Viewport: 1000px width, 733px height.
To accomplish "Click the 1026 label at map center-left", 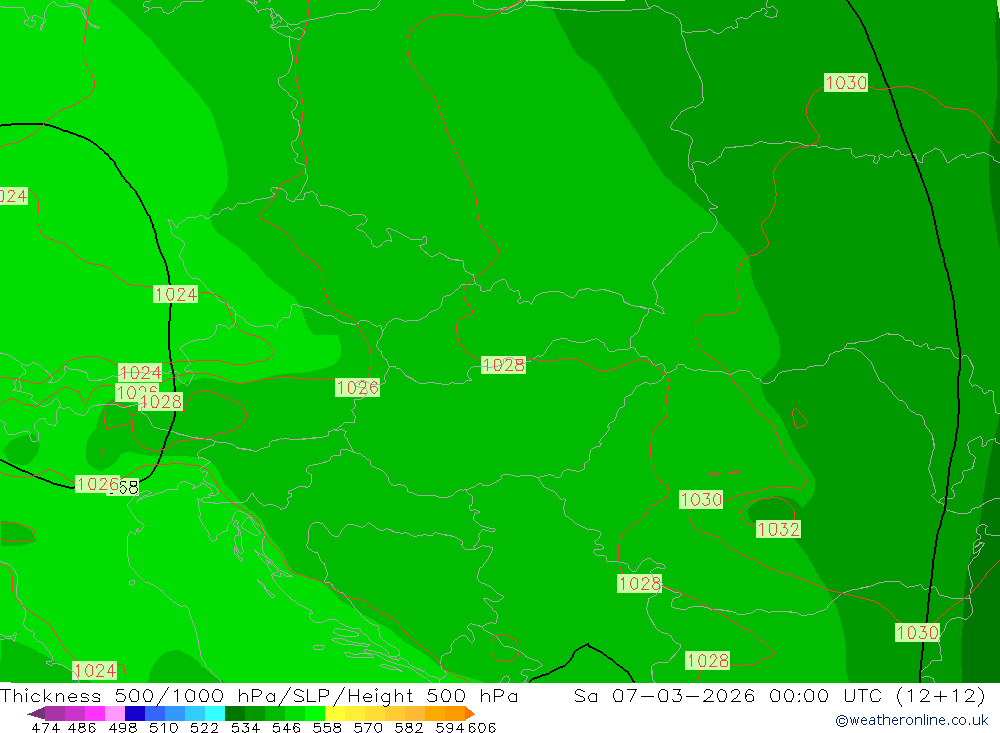I will pos(357,387).
